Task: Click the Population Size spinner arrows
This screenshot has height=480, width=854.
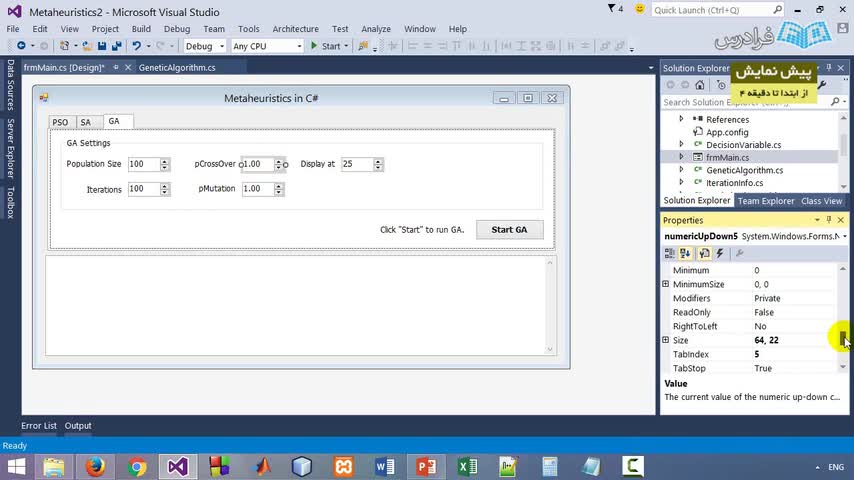Action: [164, 164]
